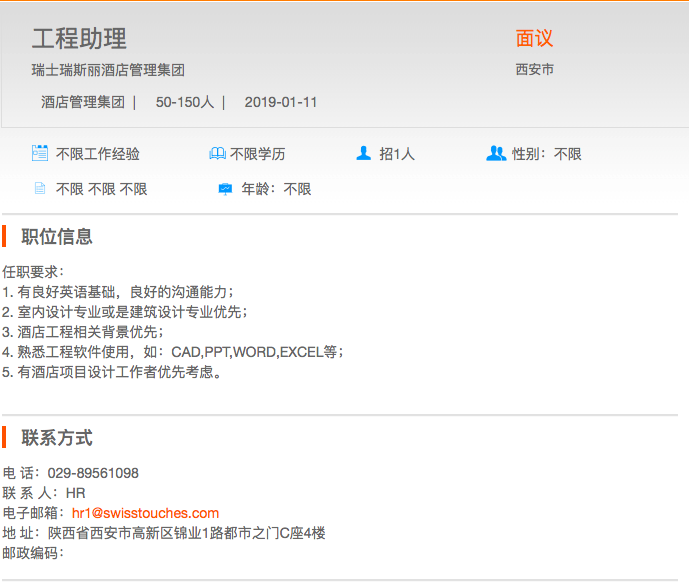Click the city label 西安市
The height and width of the screenshot is (584, 689).
coord(535,70)
